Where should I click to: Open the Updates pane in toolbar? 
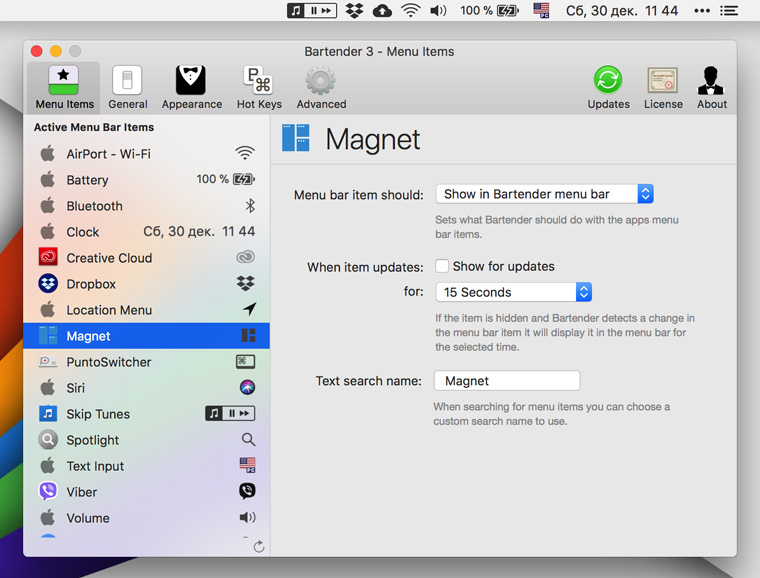pos(608,88)
